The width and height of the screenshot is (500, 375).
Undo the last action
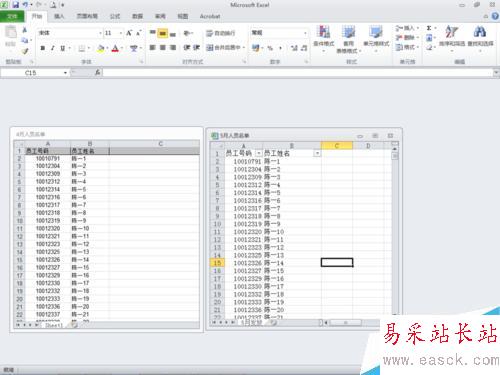tap(26, 5)
